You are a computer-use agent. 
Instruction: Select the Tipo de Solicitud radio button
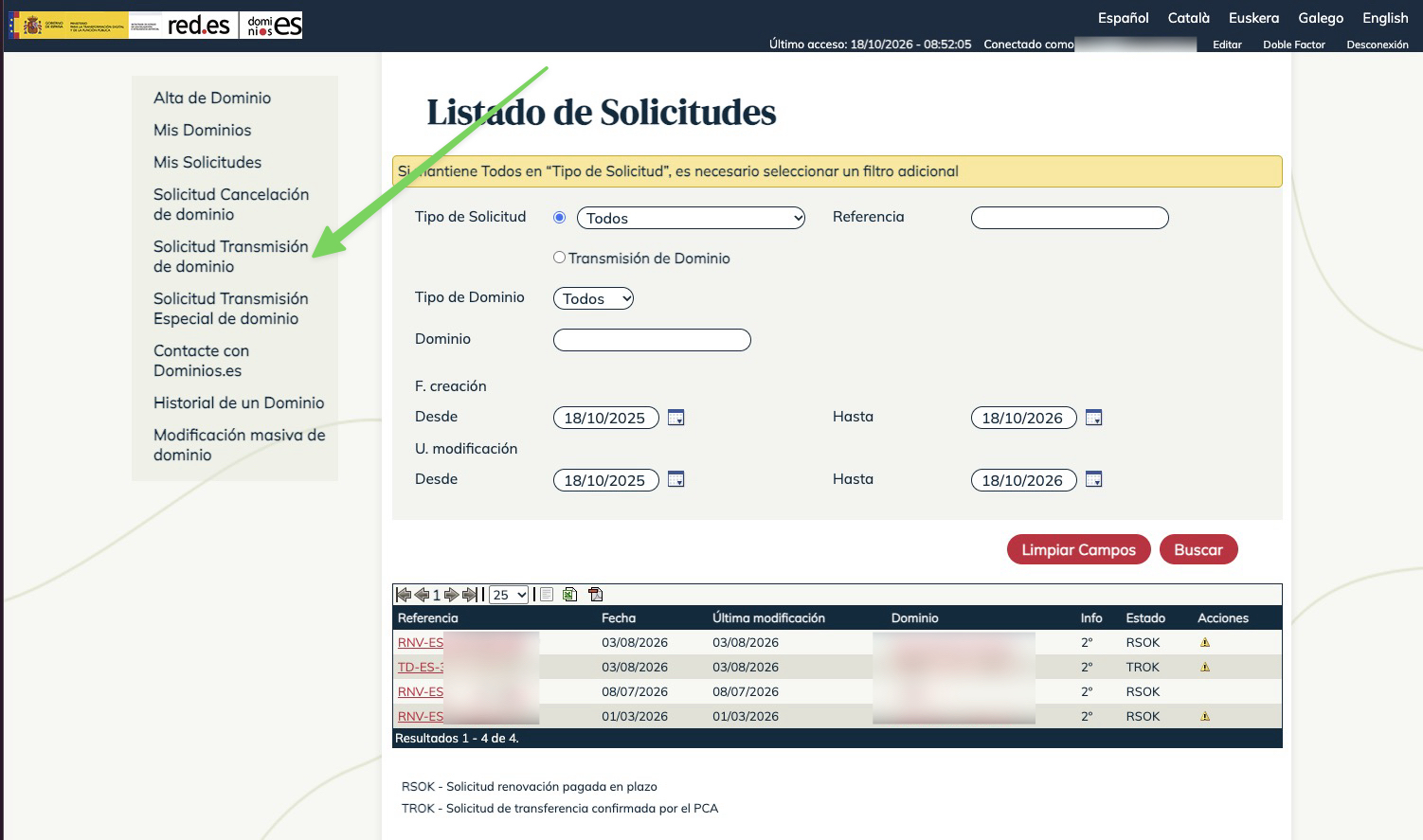pos(559,217)
